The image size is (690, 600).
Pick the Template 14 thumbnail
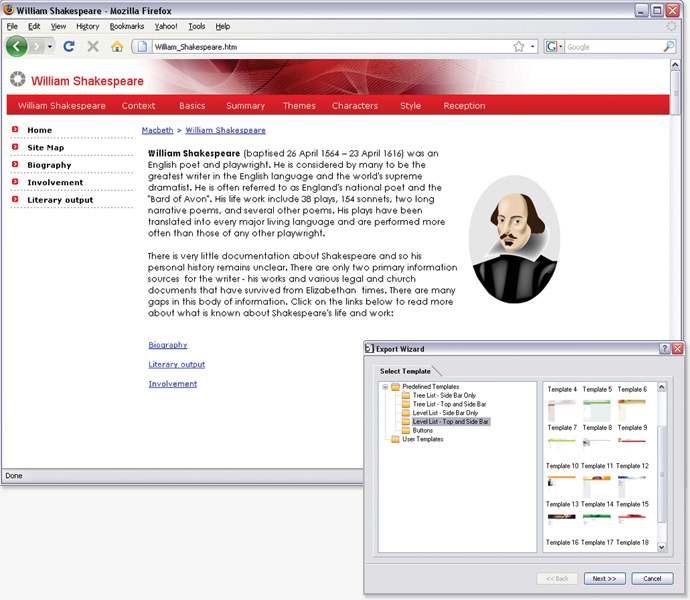(597, 519)
